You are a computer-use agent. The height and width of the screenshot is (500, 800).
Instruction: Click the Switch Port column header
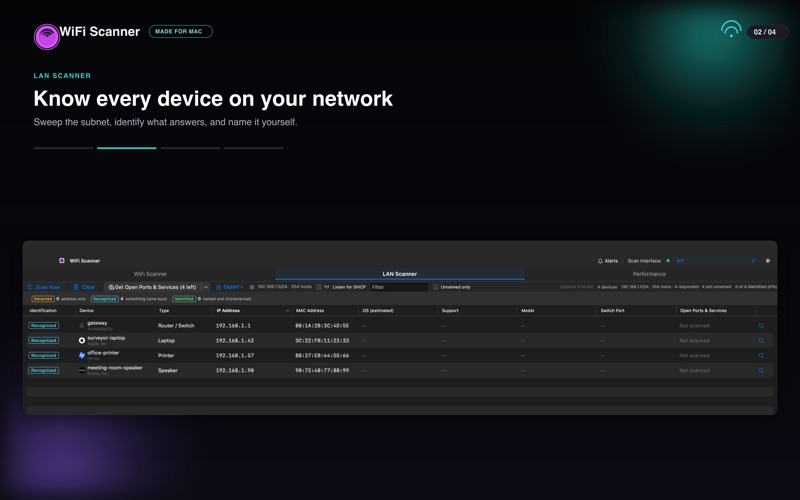pos(612,310)
